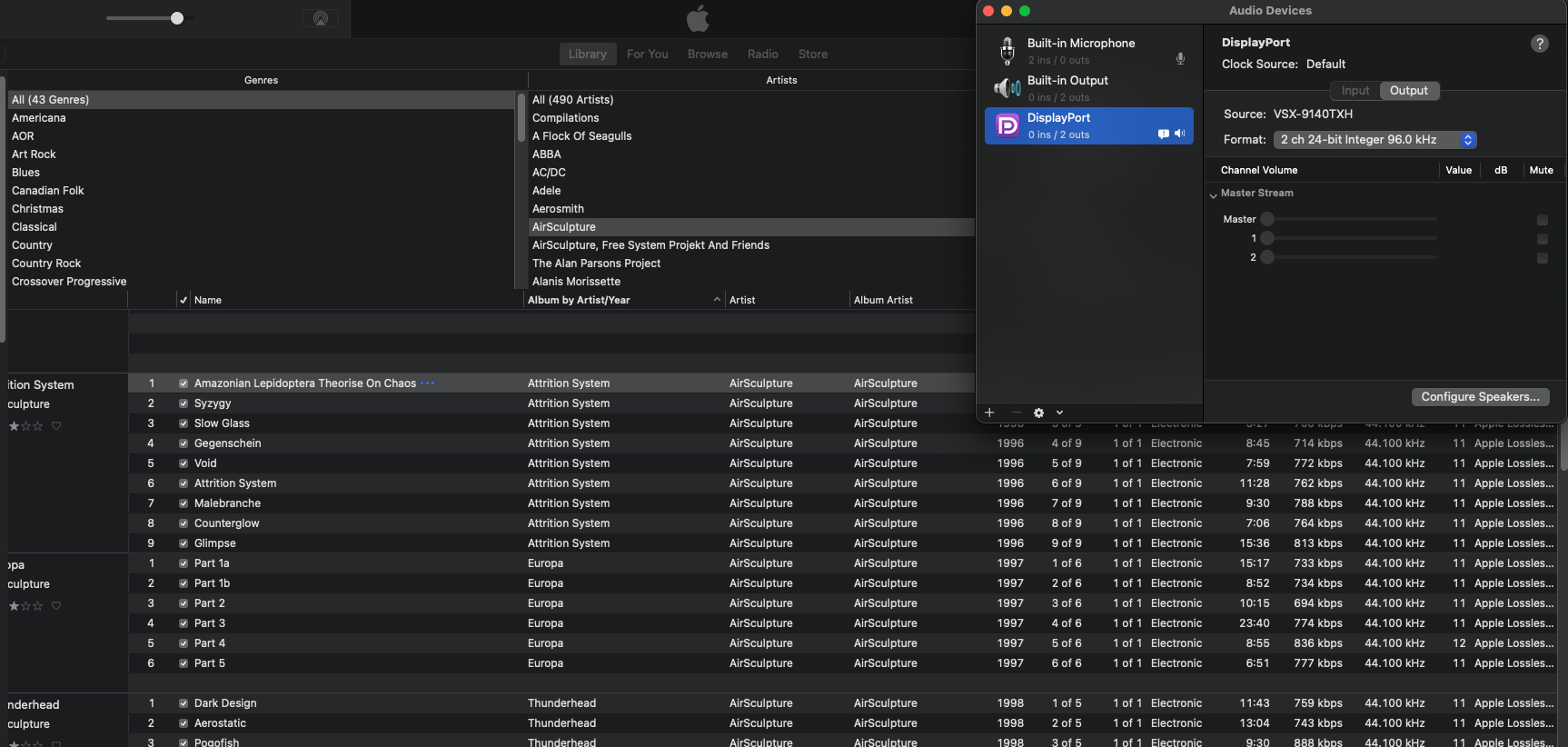The width and height of the screenshot is (1568, 747).
Task: Click the heart icon under Attrition System album
Action: tap(56, 426)
